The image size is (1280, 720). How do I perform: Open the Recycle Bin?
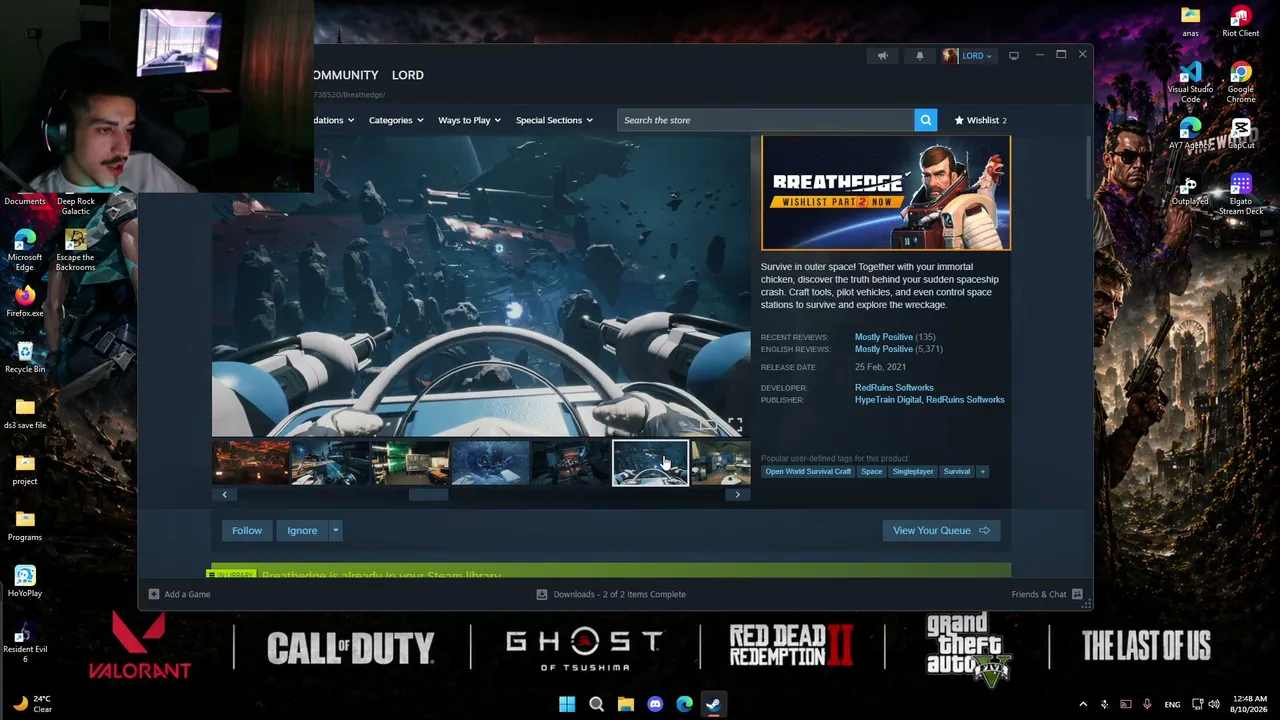tap(25, 358)
